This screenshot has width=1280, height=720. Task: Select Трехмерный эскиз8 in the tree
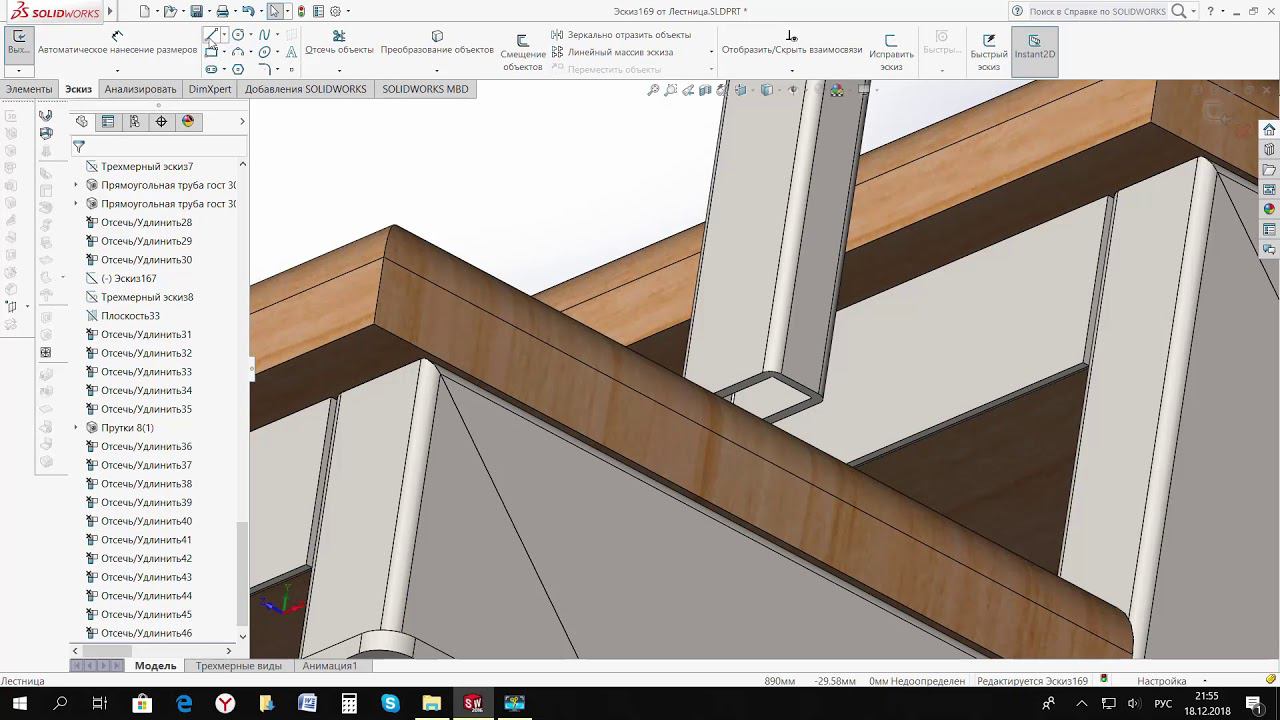(x=147, y=297)
